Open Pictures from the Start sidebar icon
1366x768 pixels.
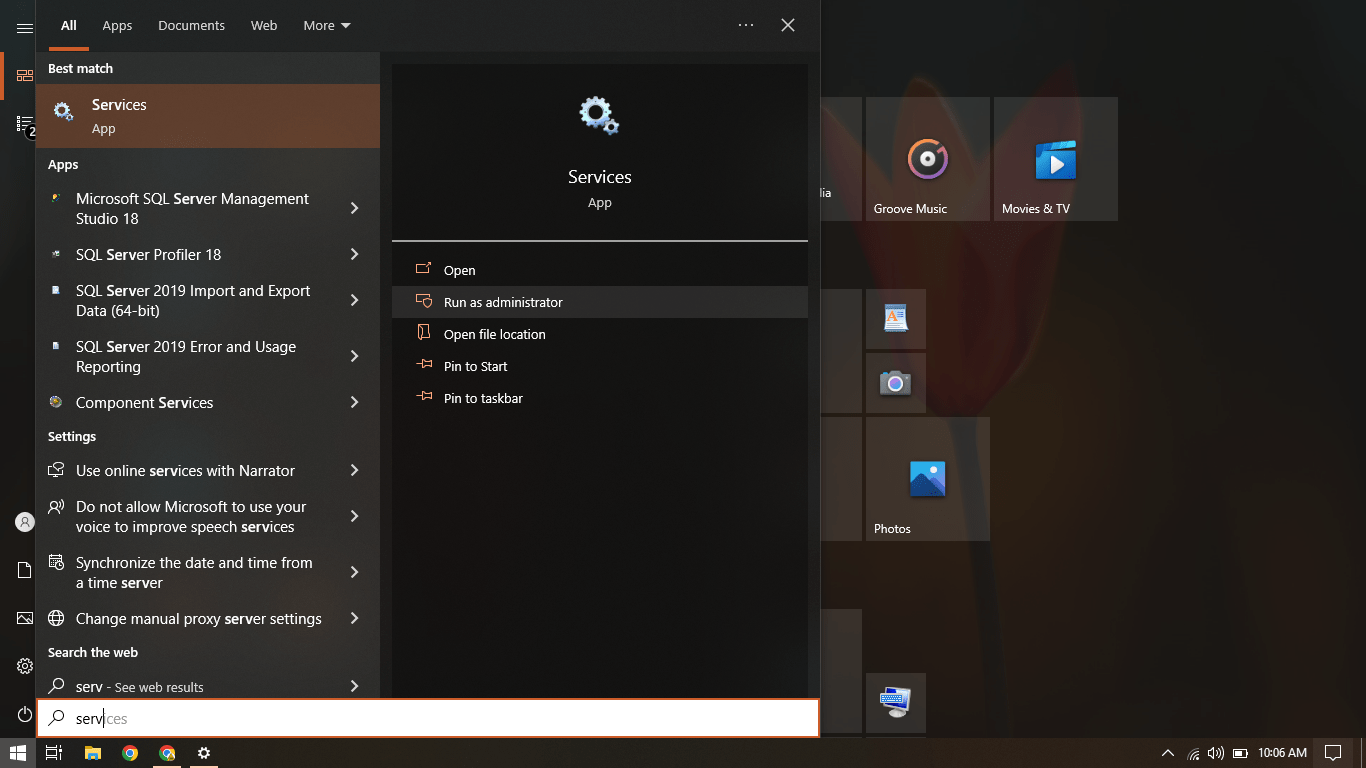tap(25, 618)
